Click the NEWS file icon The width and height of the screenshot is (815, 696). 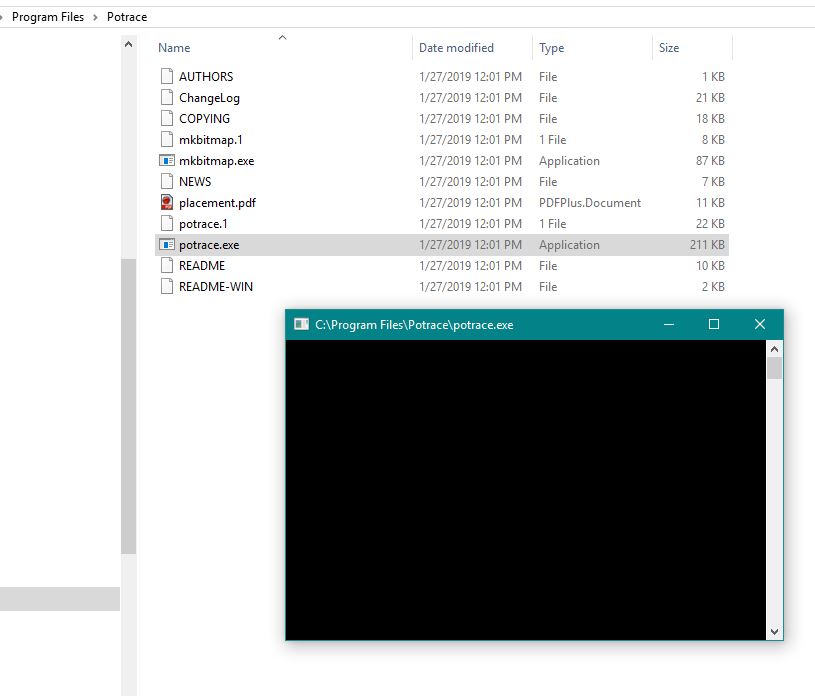pyautogui.click(x=167, y=181)
